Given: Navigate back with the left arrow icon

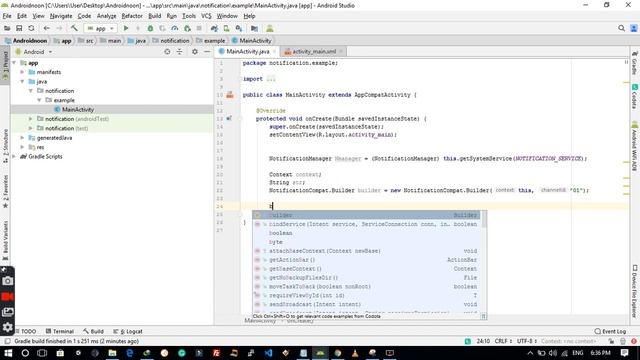Looking at the screenshot, I should pyautogui.click(x=47, y=28).
